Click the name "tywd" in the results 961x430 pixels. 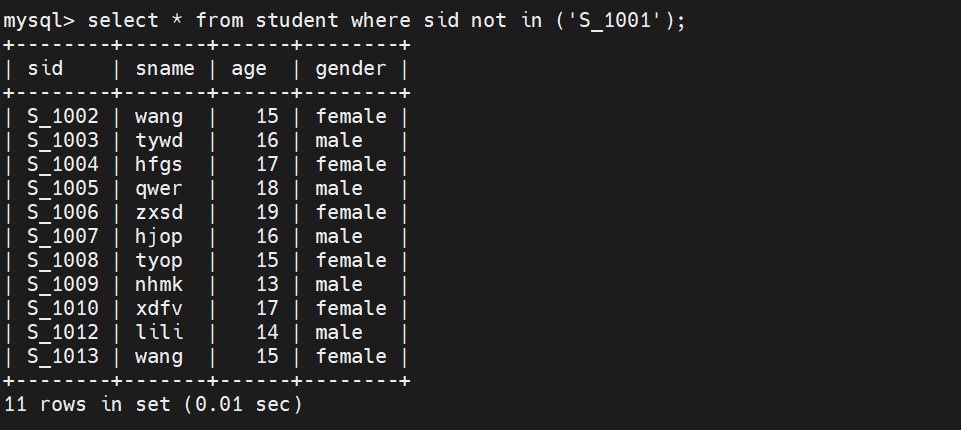[x=159, y=141]
